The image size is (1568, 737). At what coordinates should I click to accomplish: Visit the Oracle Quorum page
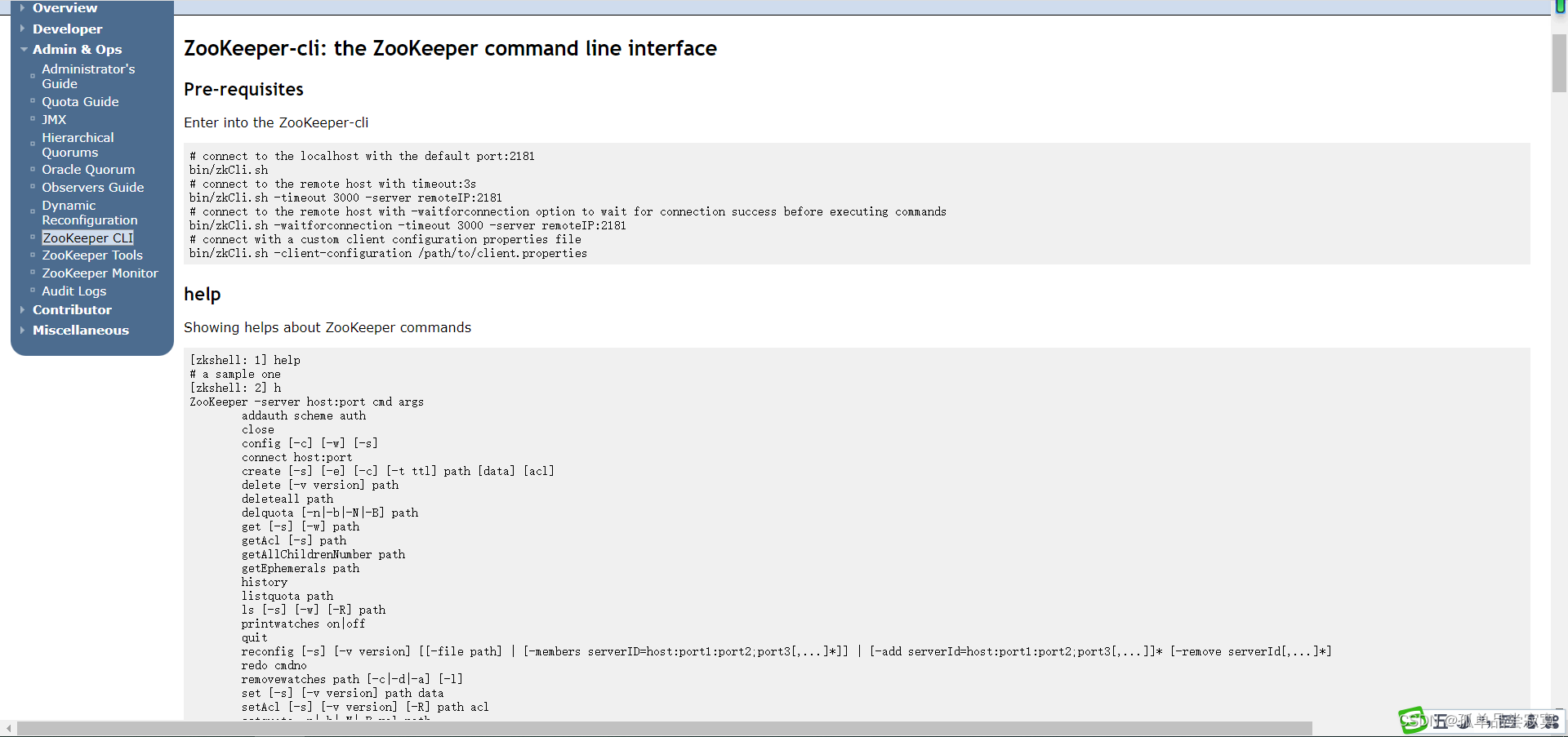tap(88, 169)
